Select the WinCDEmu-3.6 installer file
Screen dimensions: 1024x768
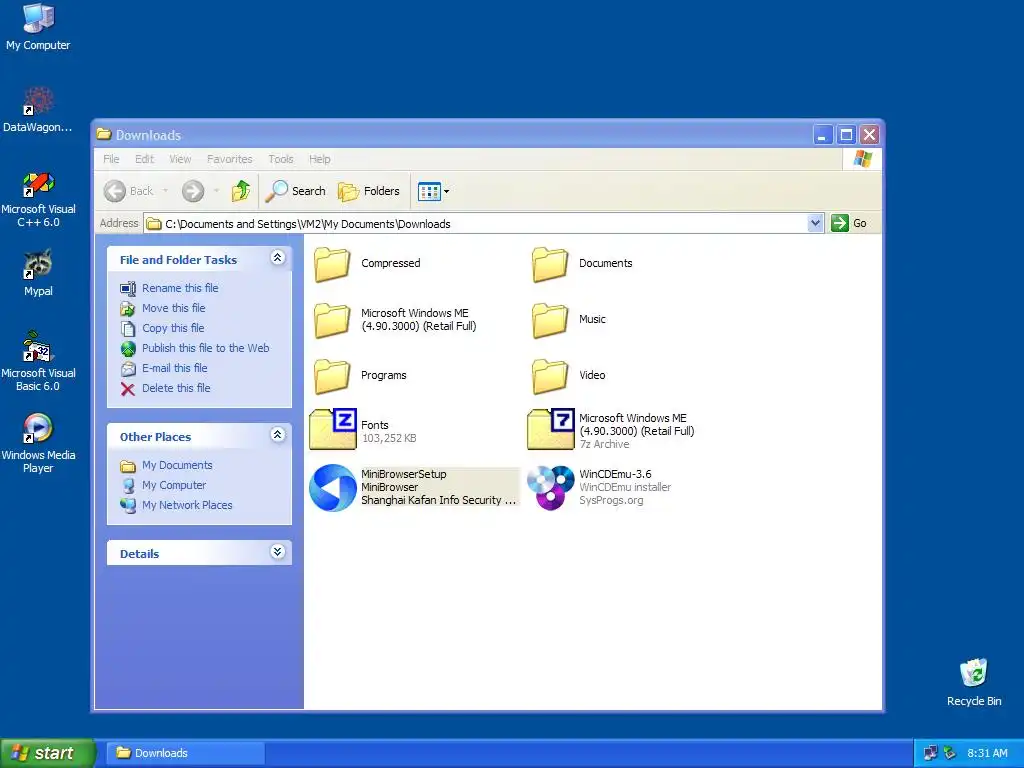point(599,488)
